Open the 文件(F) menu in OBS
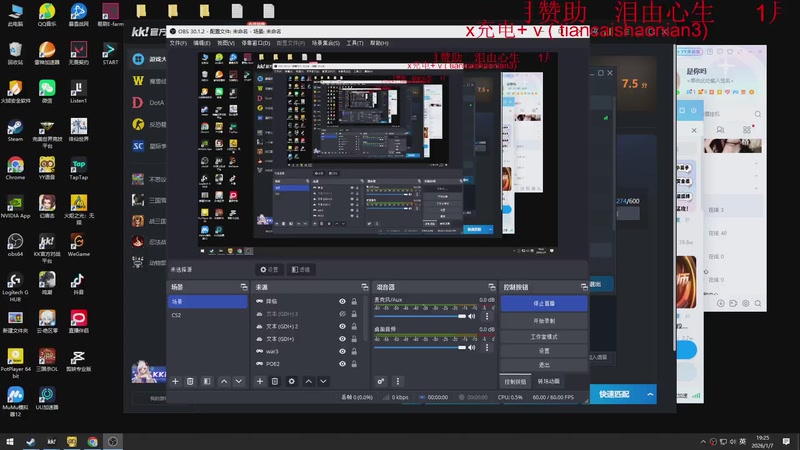Image resolution: width=800 pixels, height=450 pixels. coord(178,43)
